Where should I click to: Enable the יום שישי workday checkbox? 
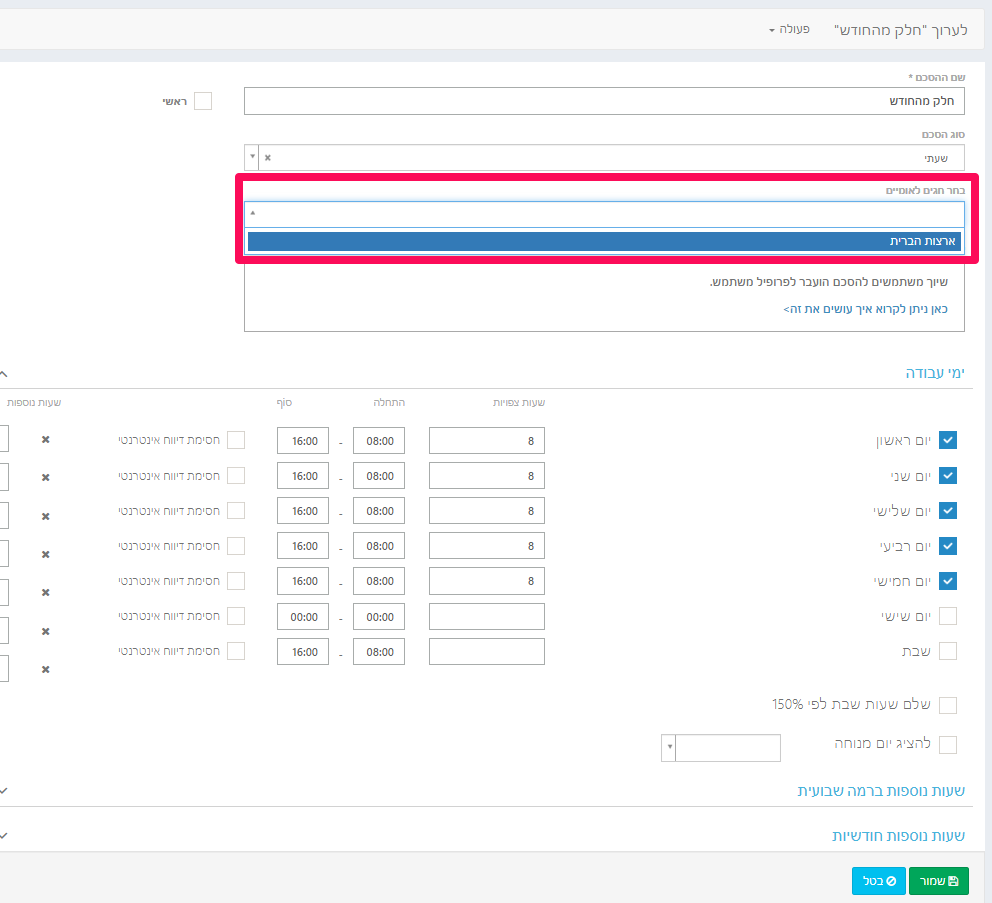[948, 616]
